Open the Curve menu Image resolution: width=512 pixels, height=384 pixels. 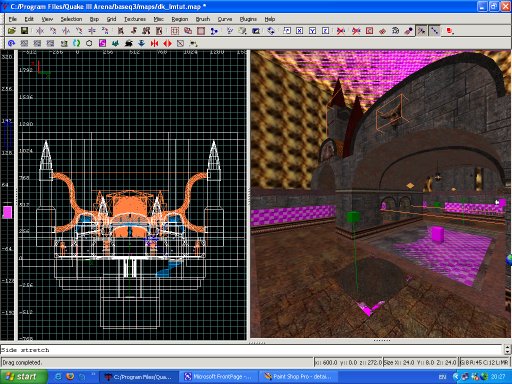225,19
